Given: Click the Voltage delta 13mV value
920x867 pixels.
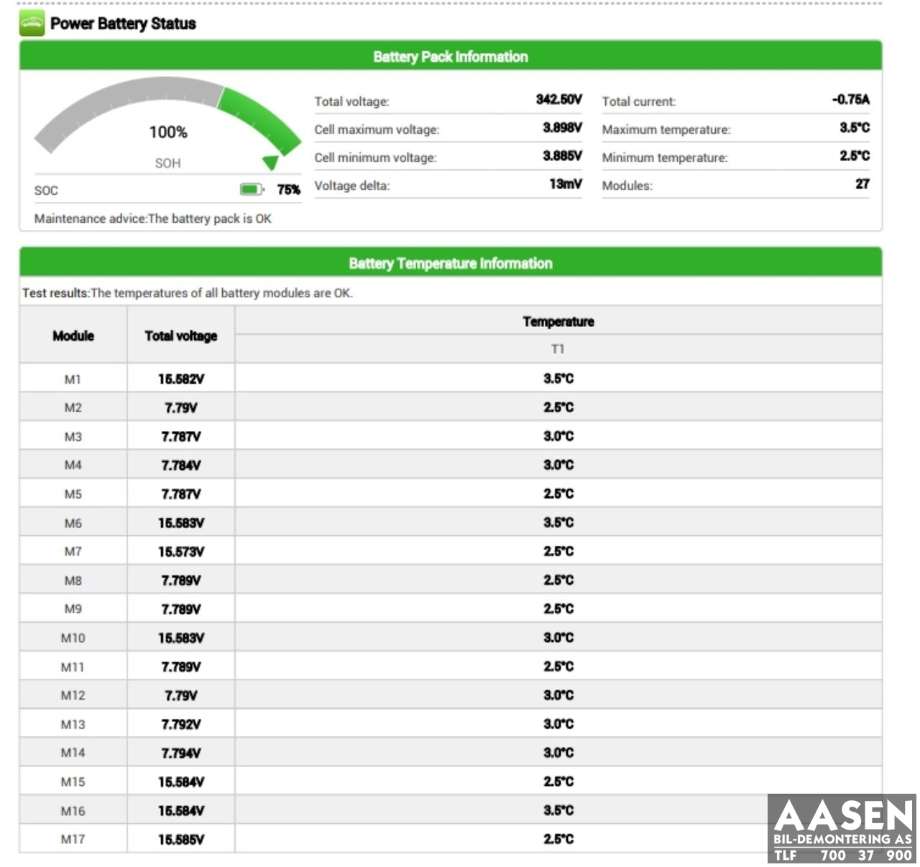Looking at the screenshot, I should [x=566, y=184].
